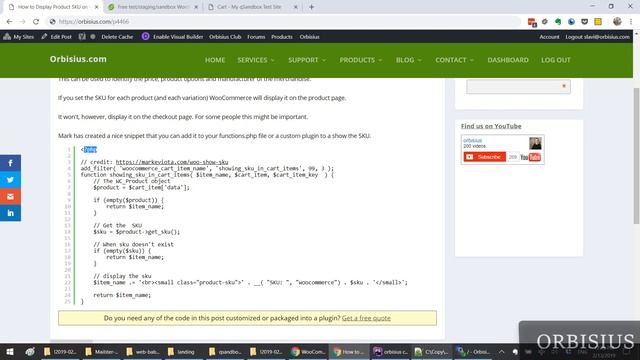The width and height of the screenshot is (640, 360).
Task: Expand the BLOG menu
Action: tap(409, 60)
